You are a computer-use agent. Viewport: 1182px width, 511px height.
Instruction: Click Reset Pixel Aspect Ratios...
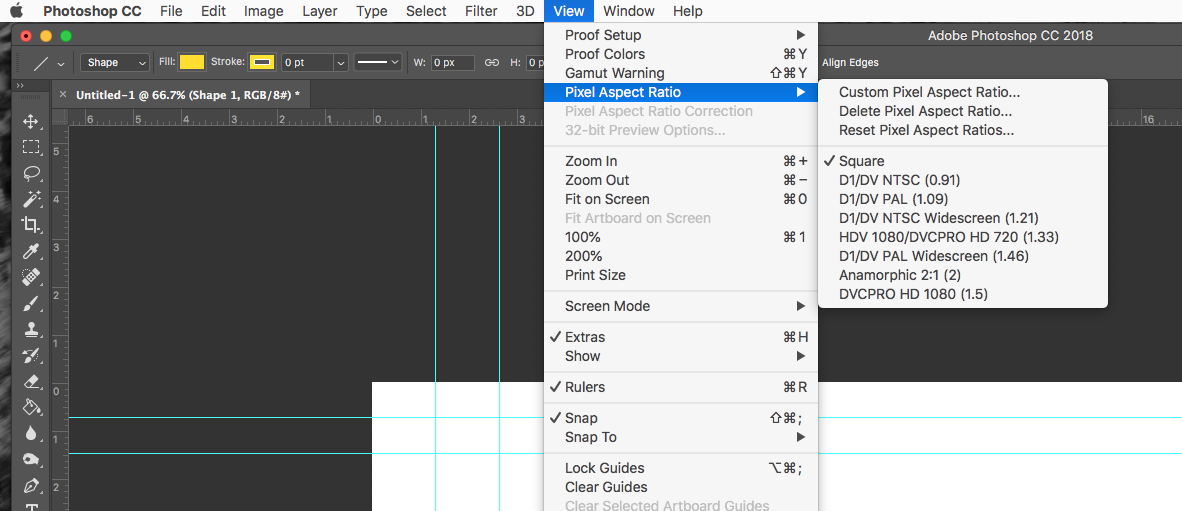[x=963, y=130]
